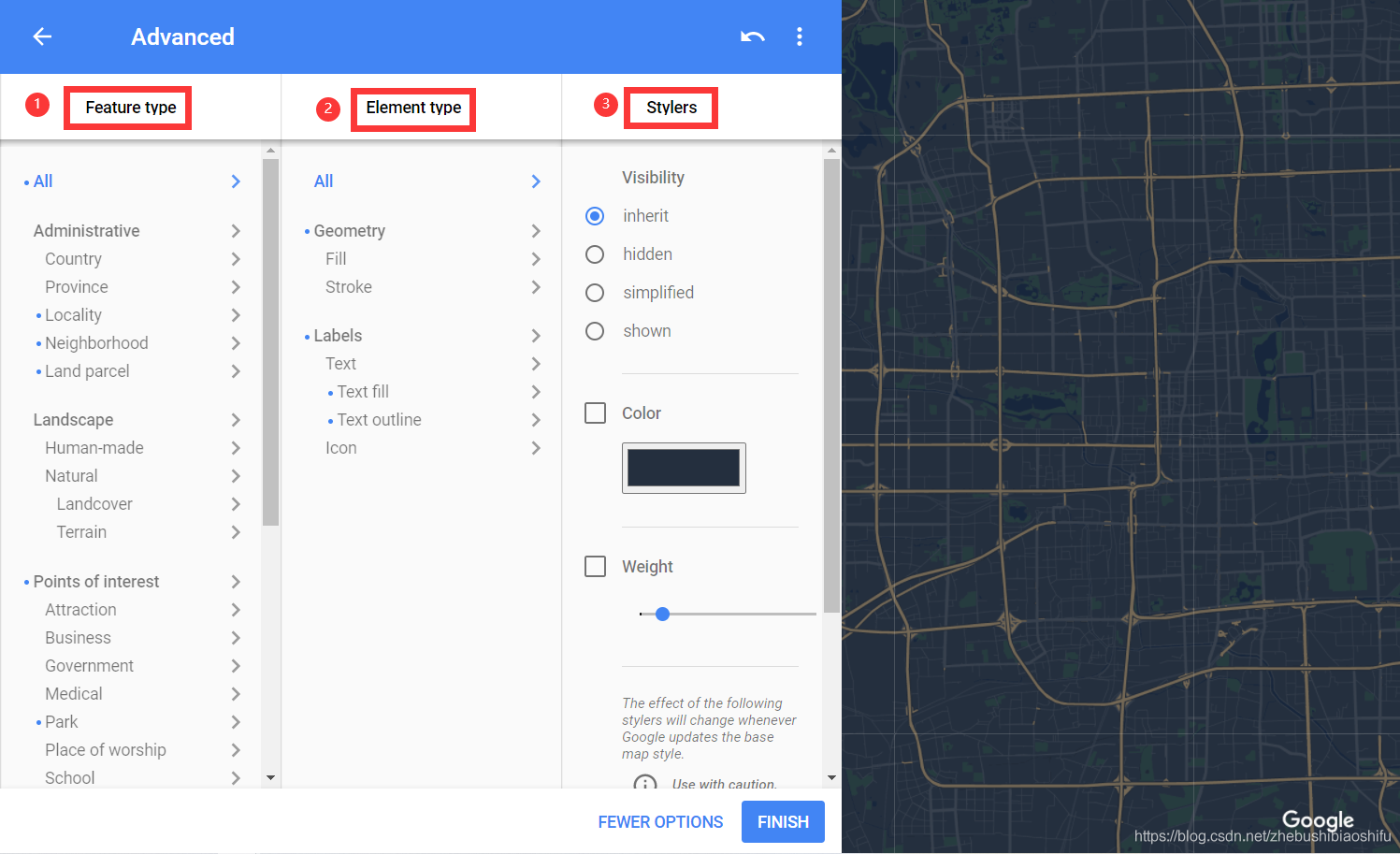1400x854 pixels.
Task: Click the Feature type column header
Action: (x=130, y=108)
